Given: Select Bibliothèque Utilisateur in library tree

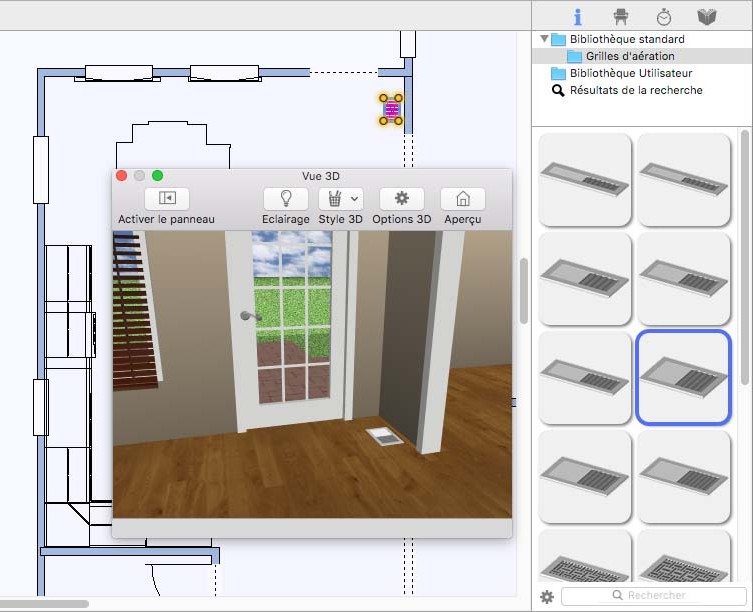Looking at the screenshot, I should coord(630,73).
